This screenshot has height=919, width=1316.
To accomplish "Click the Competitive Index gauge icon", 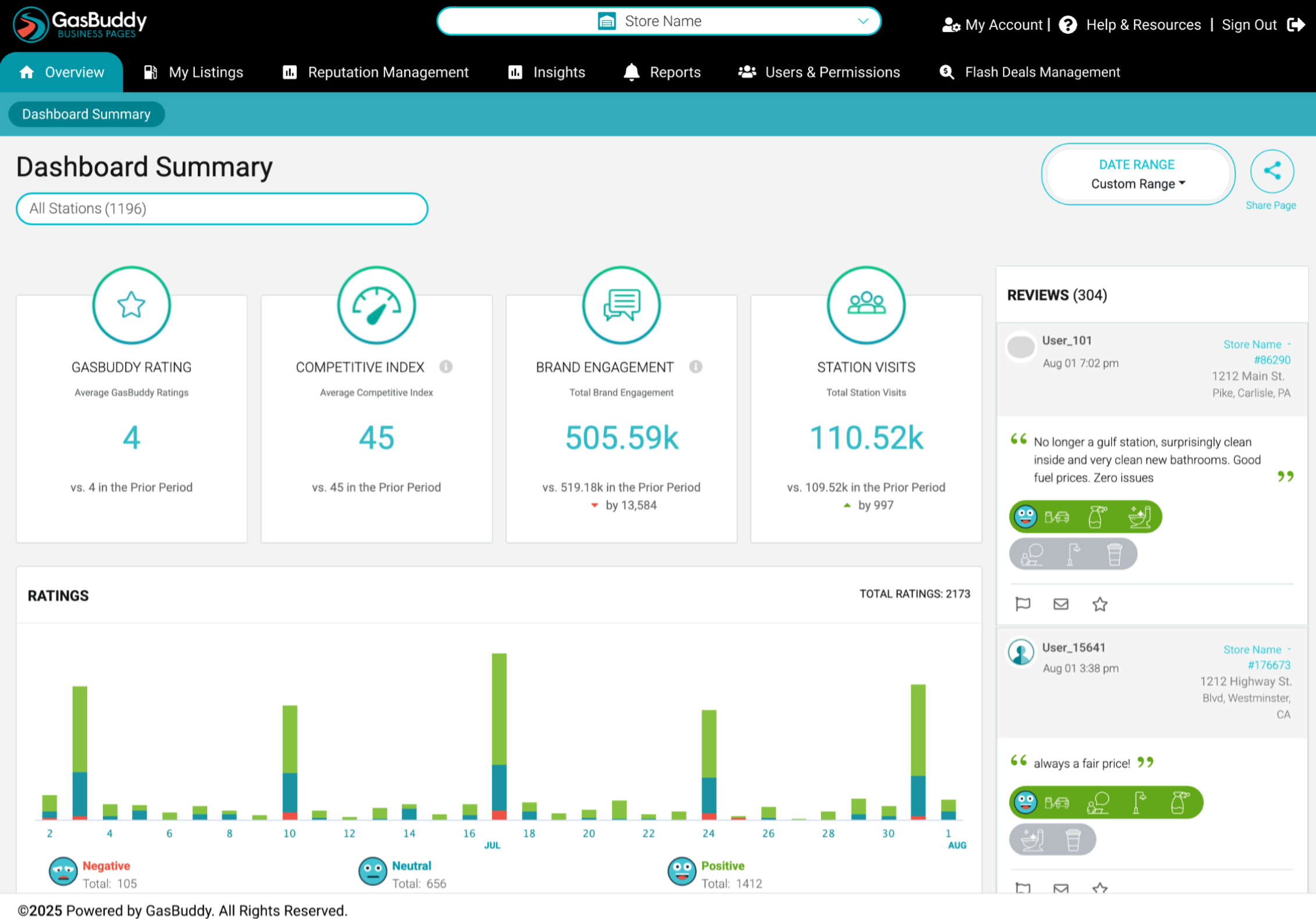I will [x=376, y=305].
